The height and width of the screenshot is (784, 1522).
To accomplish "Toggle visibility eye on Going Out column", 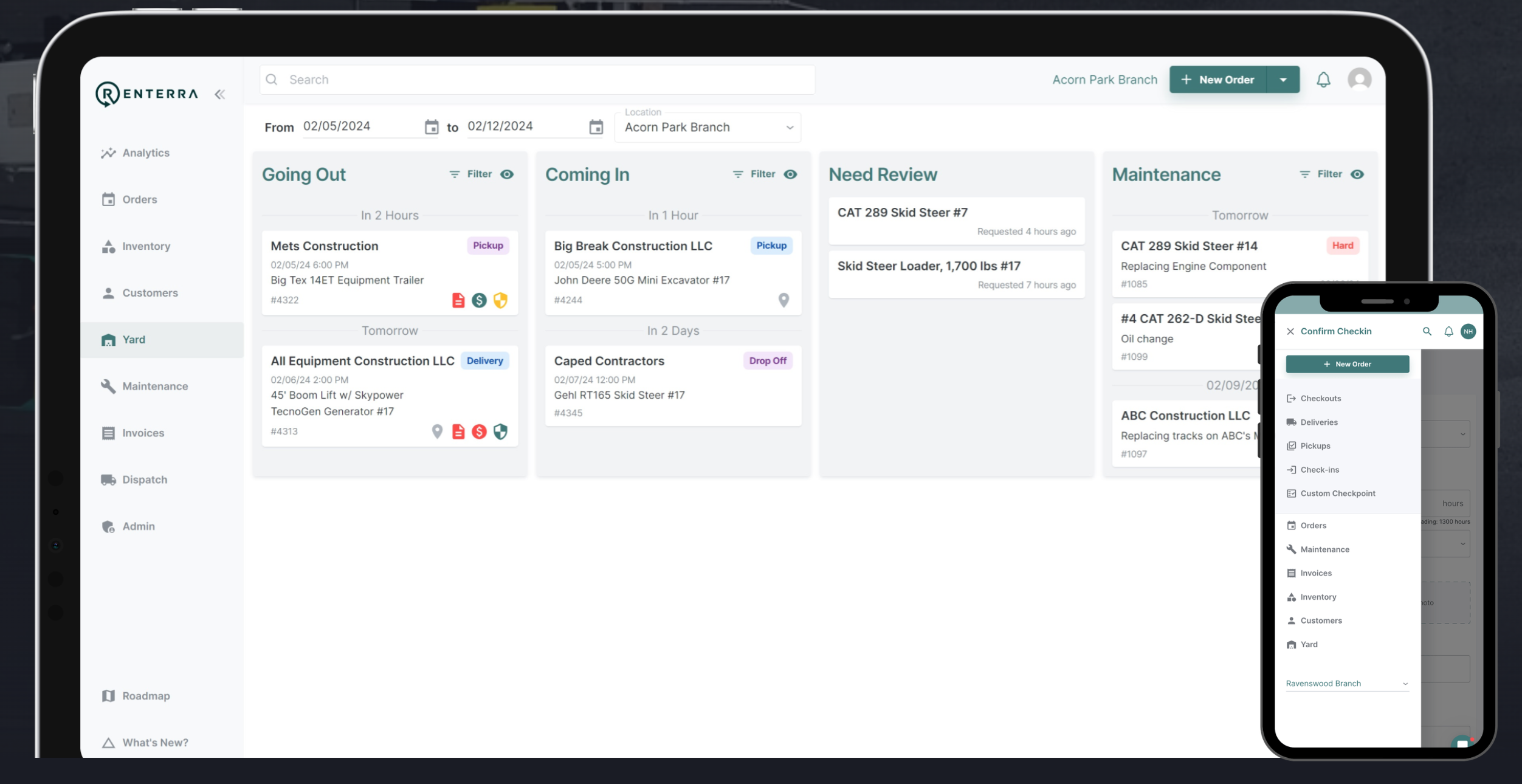I will (x=506, y=174).
